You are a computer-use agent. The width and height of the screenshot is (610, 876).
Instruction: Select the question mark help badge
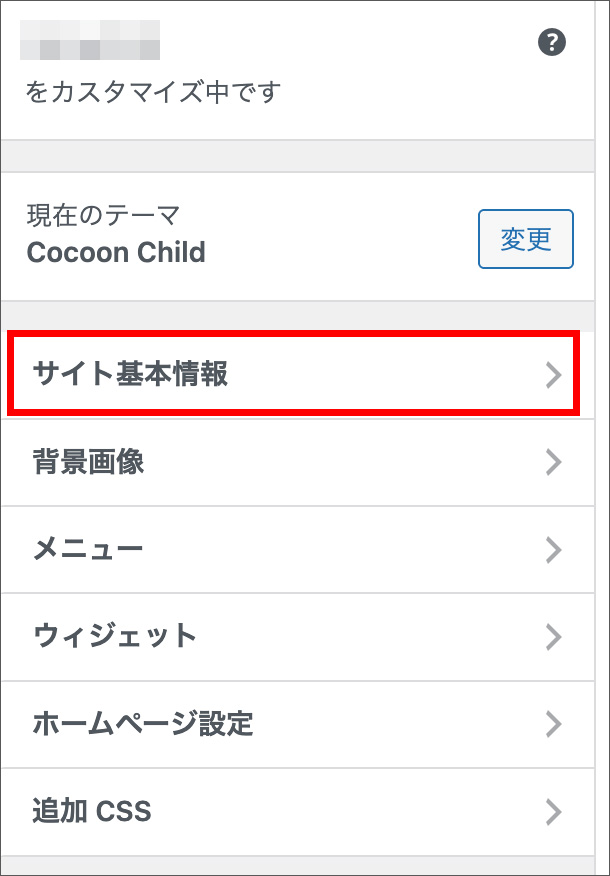(x=551, y=42)
